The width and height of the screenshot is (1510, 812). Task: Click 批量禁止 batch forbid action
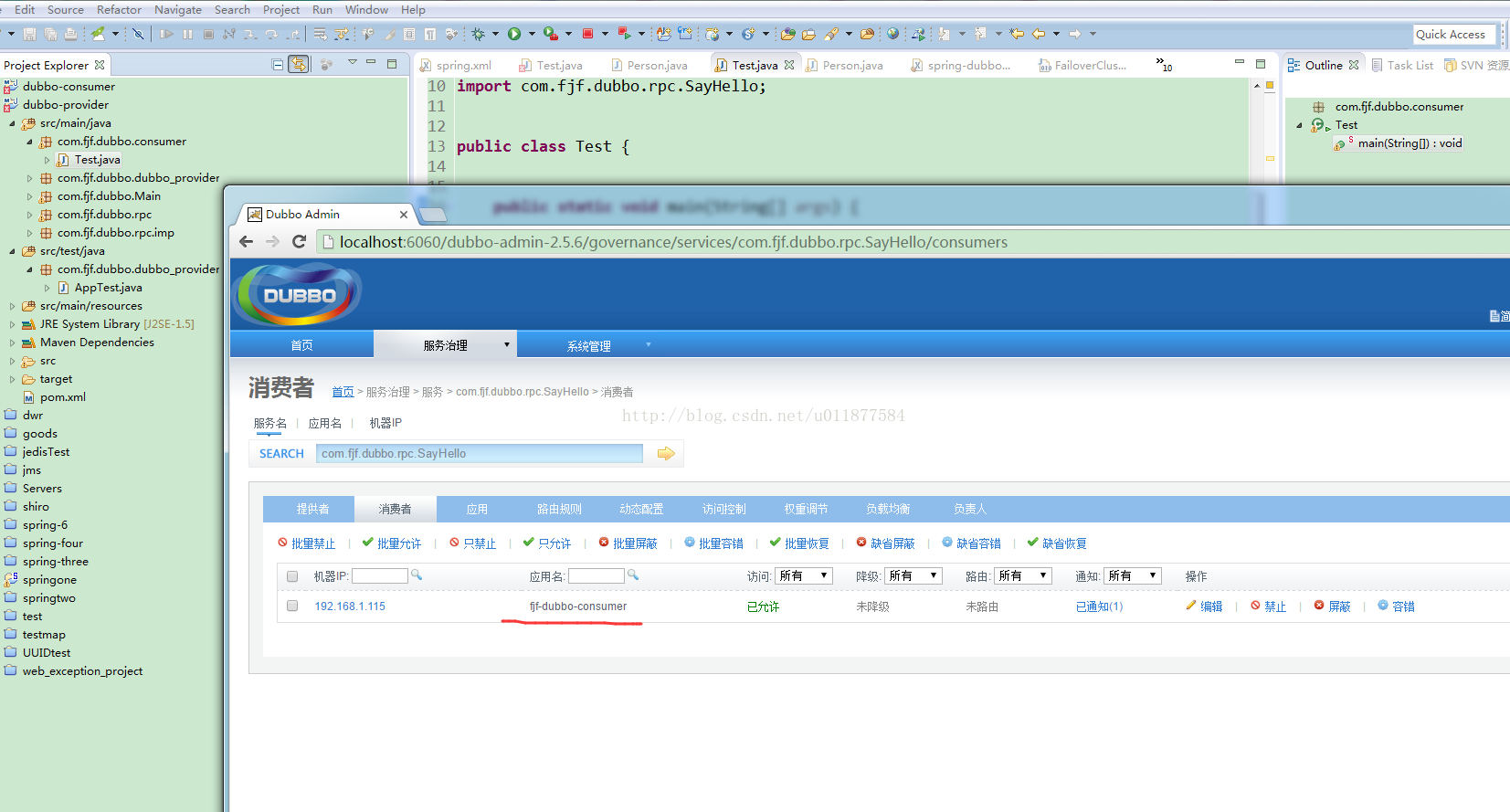pos(307,543)
